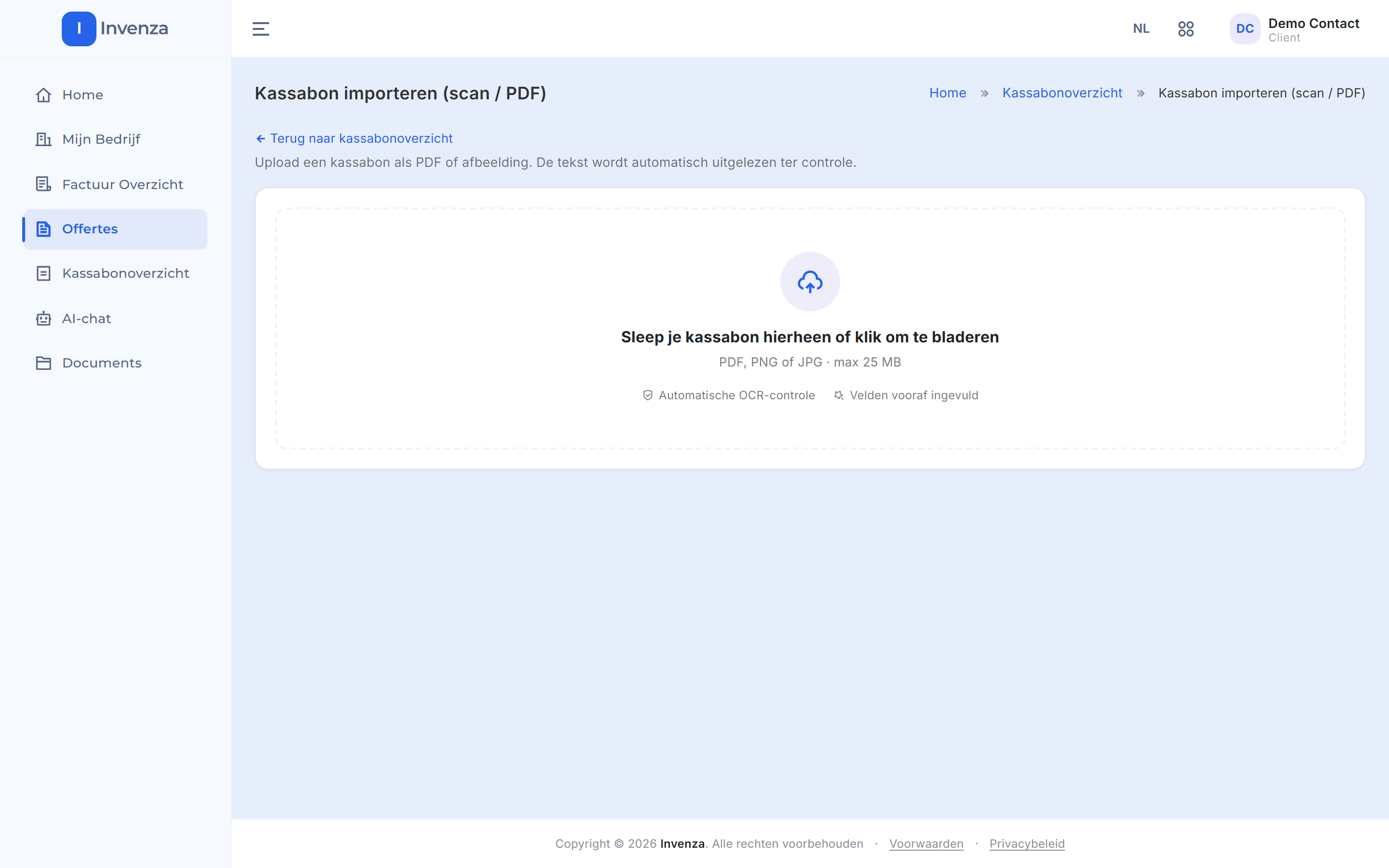This screenshot has width=1389, height=868.
Task: Open Kassabonoverzicht from the sidebar
Action: (x=115, y=273)
